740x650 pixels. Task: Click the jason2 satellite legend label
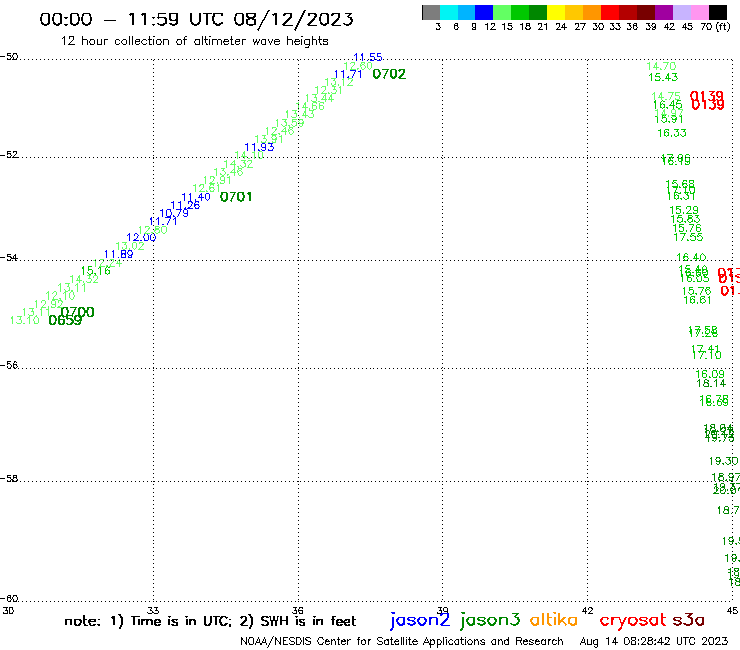pos(420,620)
